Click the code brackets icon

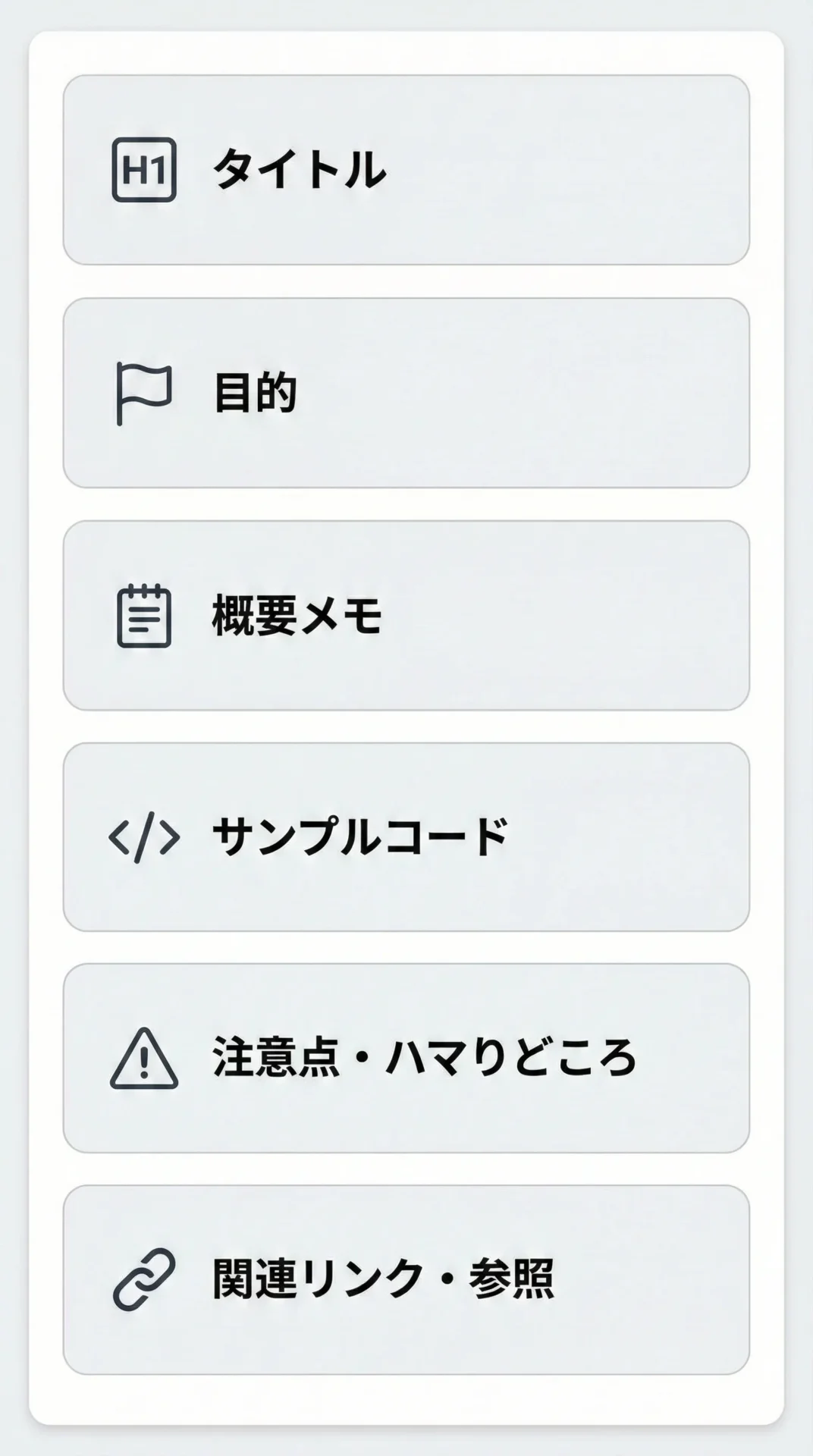(144, 837)
